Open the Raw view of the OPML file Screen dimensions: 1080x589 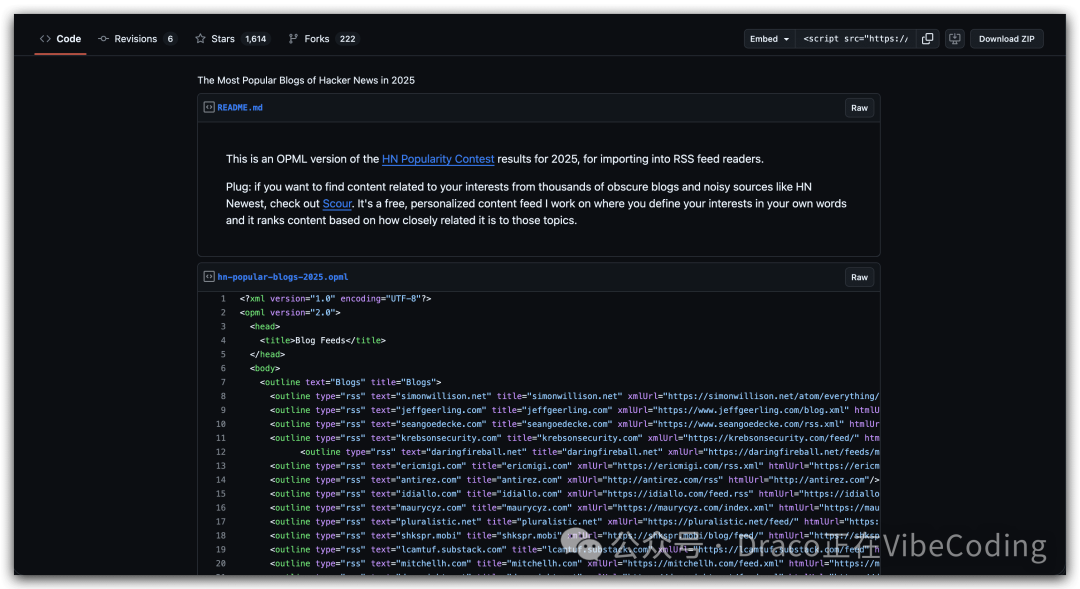point(859,277)
